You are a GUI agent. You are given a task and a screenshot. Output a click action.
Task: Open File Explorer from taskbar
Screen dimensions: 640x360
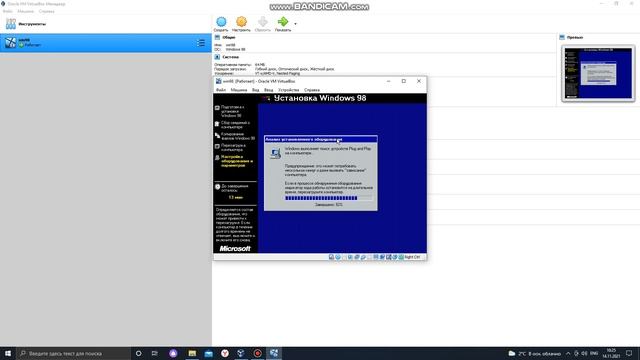tap(192, 353)
